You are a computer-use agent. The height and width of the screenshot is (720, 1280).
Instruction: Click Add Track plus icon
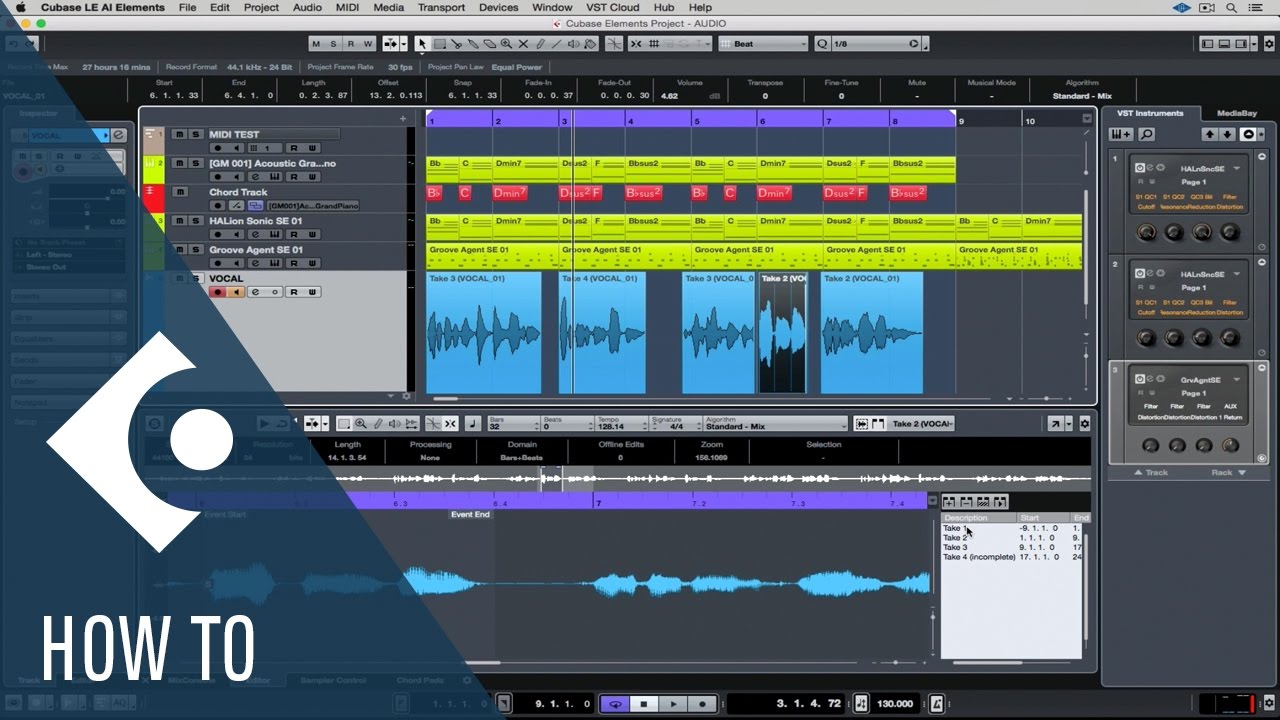tap(403, 118)
